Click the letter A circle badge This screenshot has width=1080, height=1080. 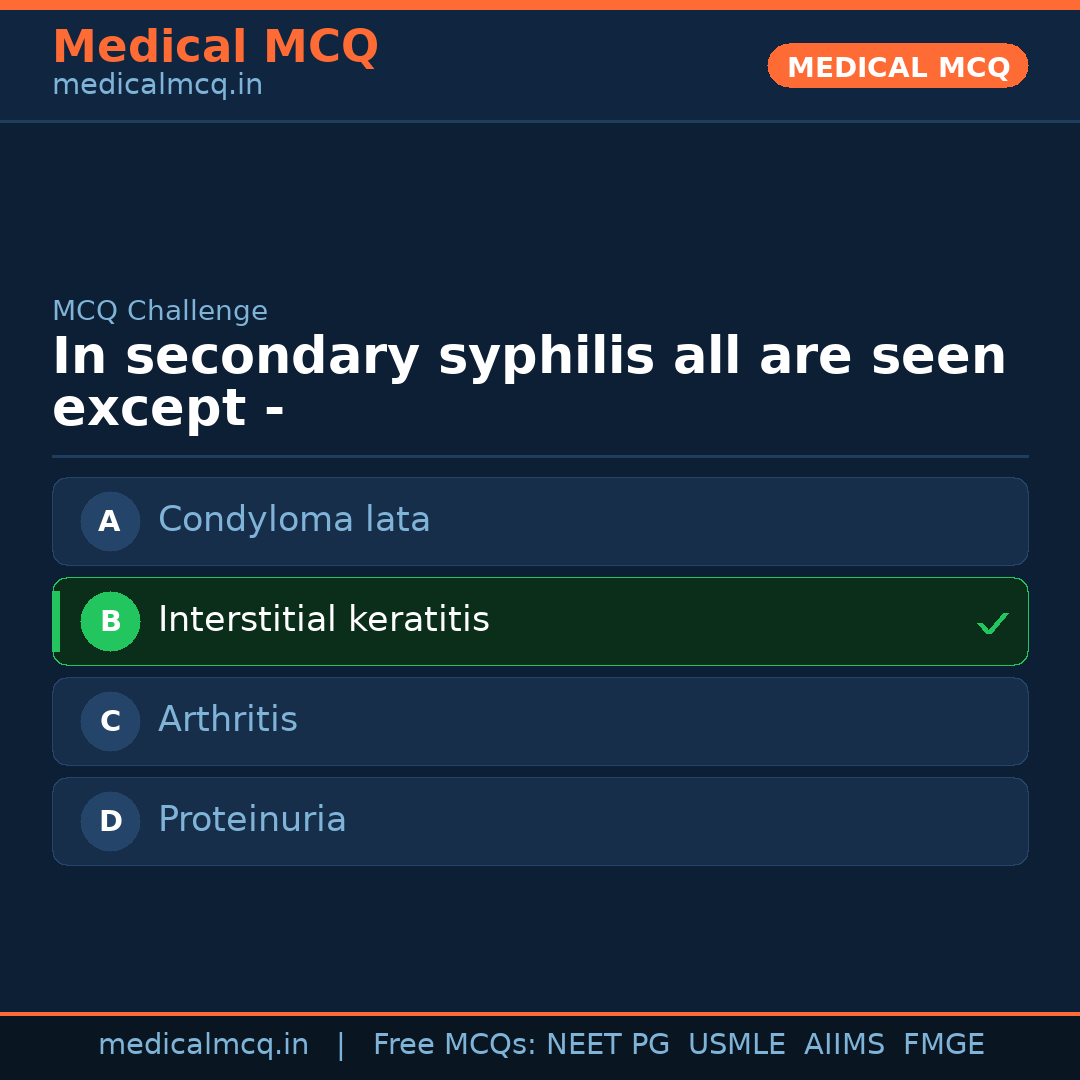110,521
